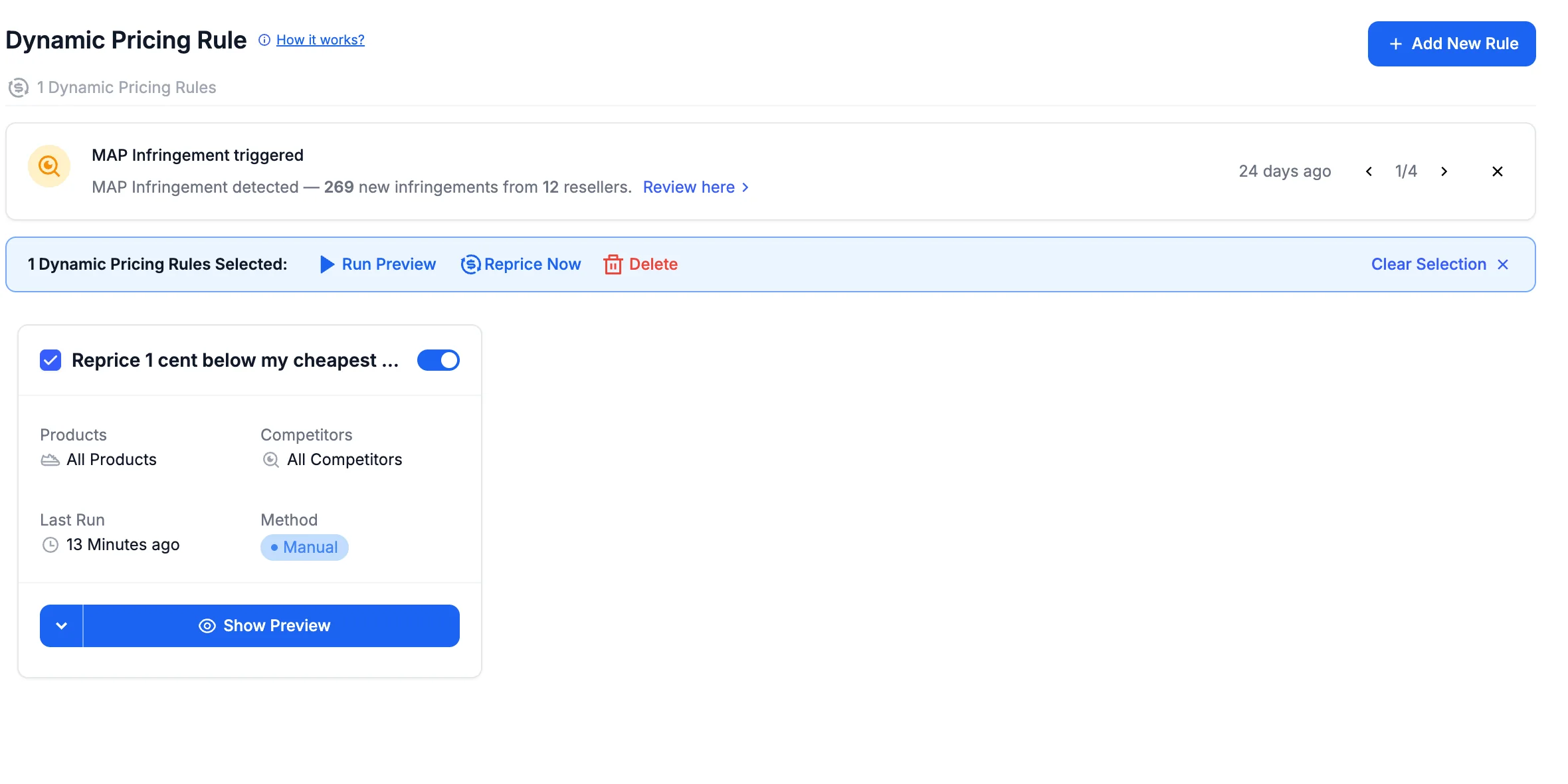
Task: Click the Manual method badge
Action: pyautogui.click(x=304, y=547)
